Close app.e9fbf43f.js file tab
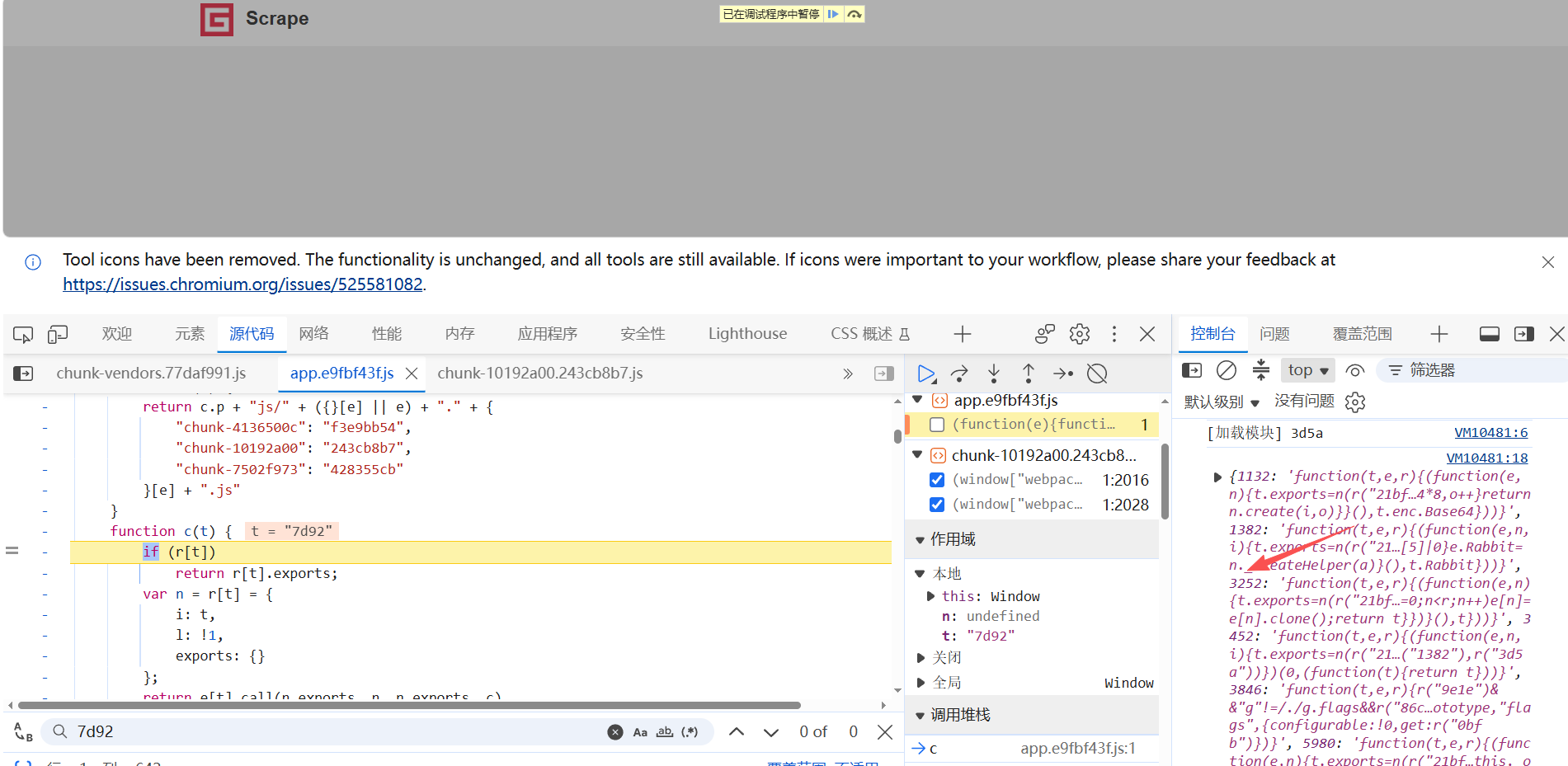The image size is (1568, 766). [x=412, y=374]
